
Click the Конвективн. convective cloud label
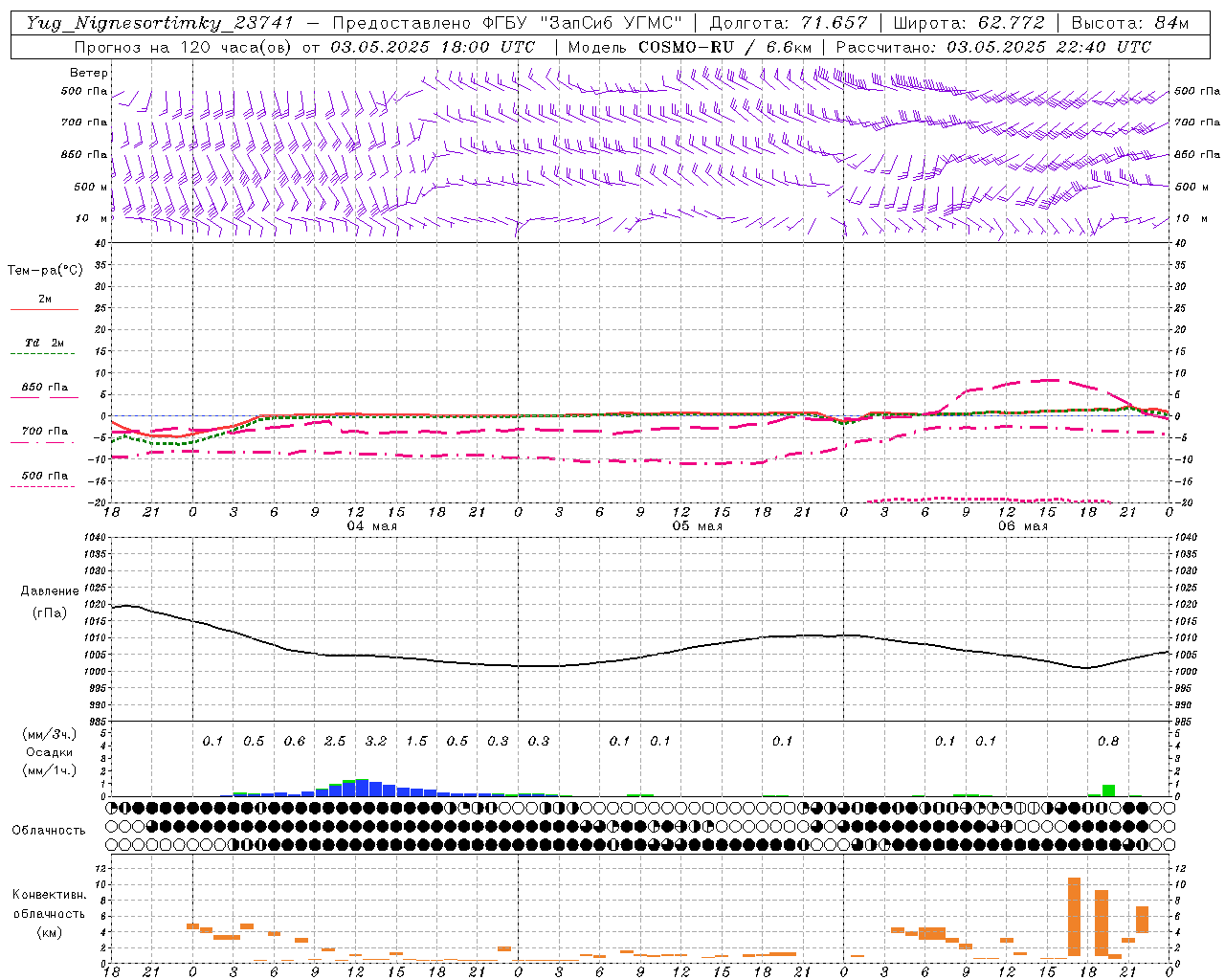[50, 895]
